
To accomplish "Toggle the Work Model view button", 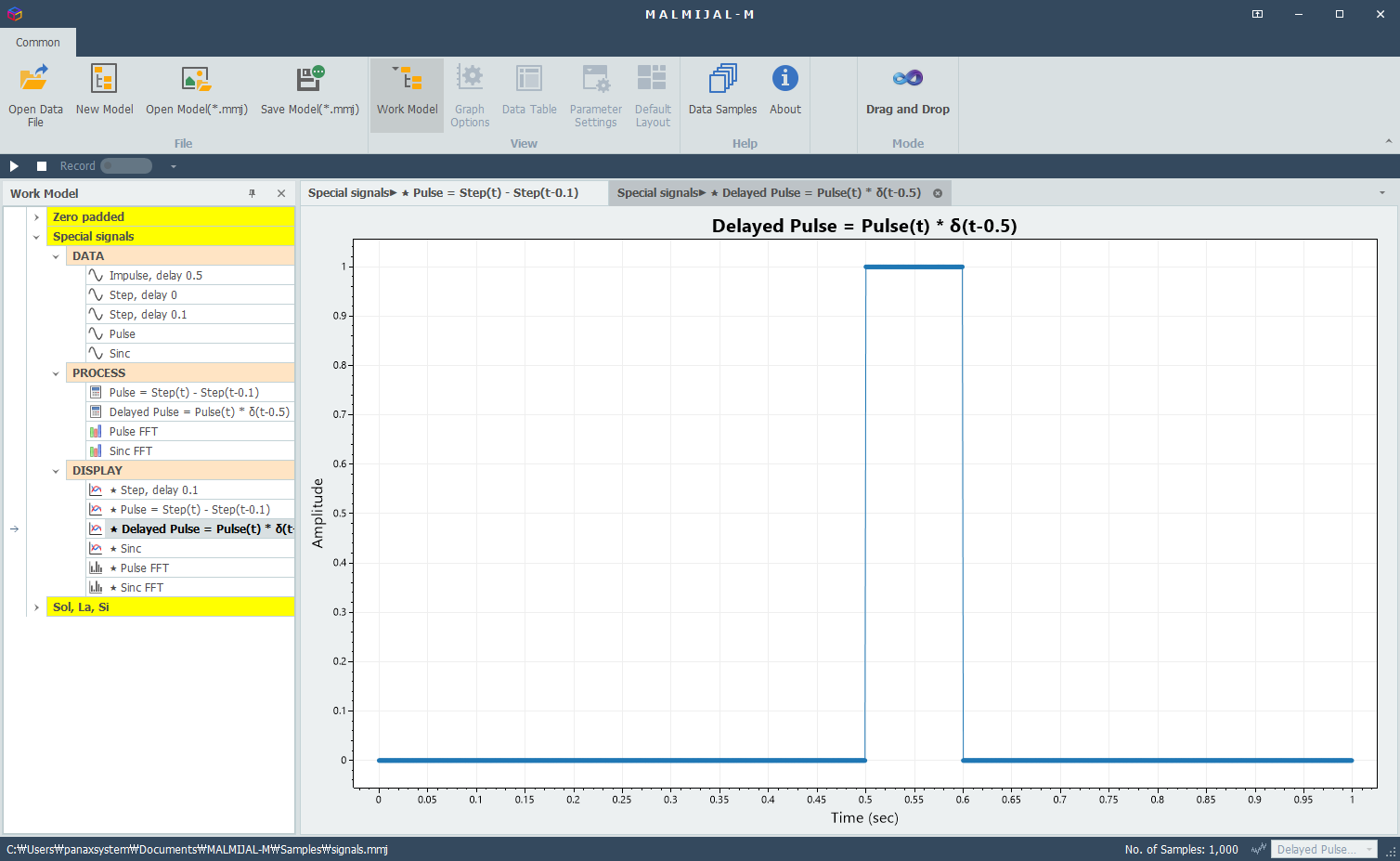I will (407, 95).
